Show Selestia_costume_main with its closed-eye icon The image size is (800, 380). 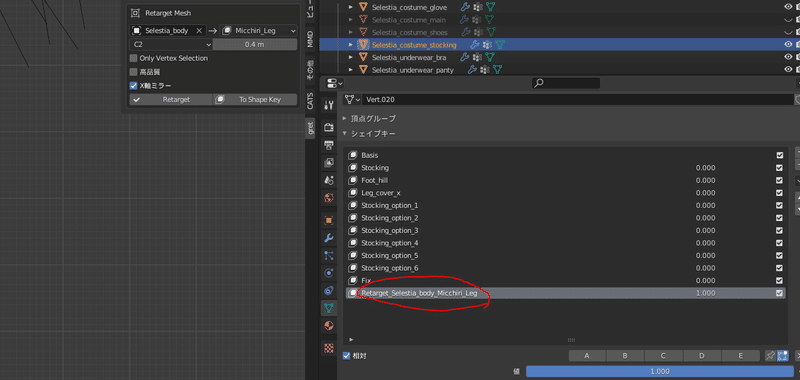tap(788, 20)
